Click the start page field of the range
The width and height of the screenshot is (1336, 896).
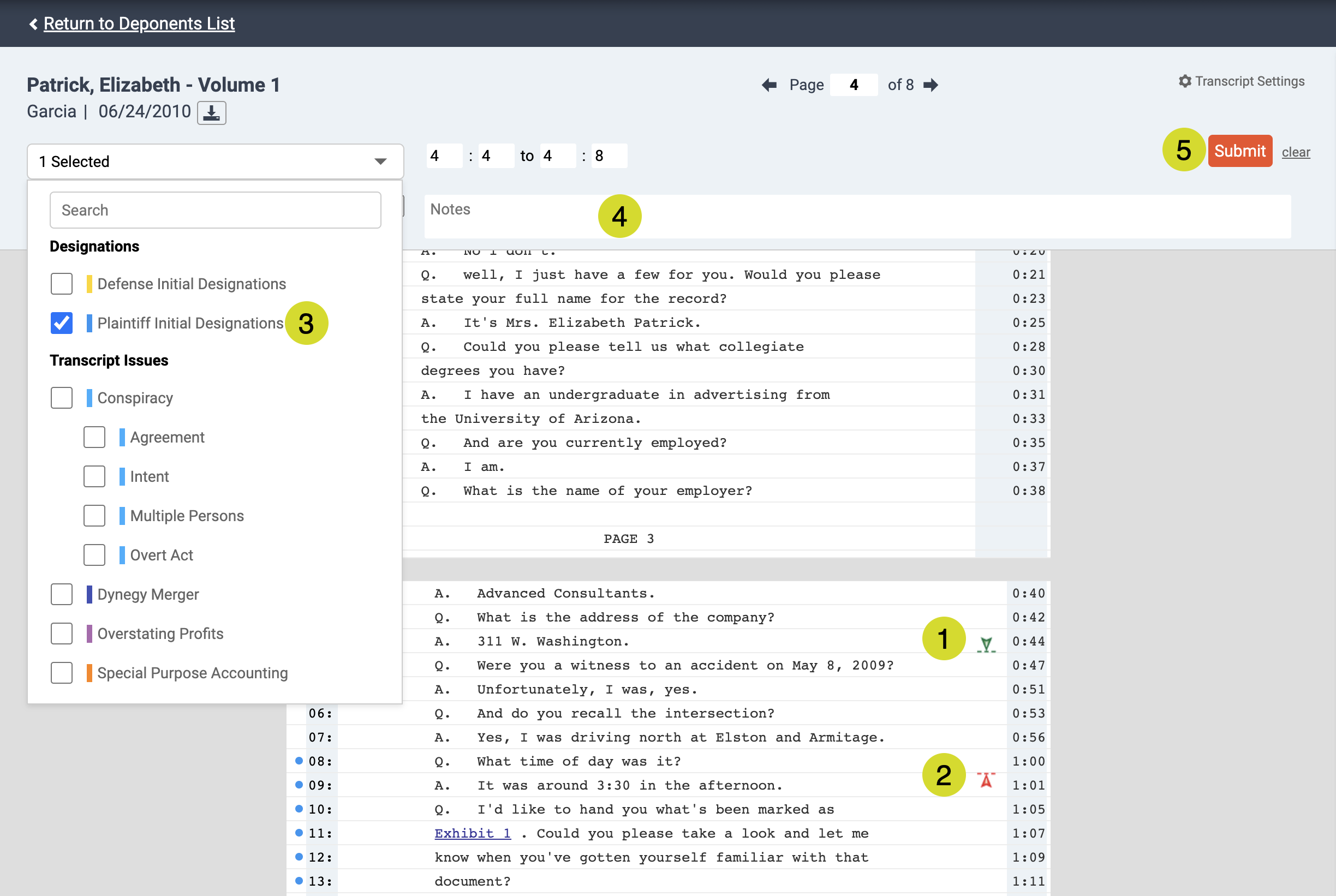[444, 156]
